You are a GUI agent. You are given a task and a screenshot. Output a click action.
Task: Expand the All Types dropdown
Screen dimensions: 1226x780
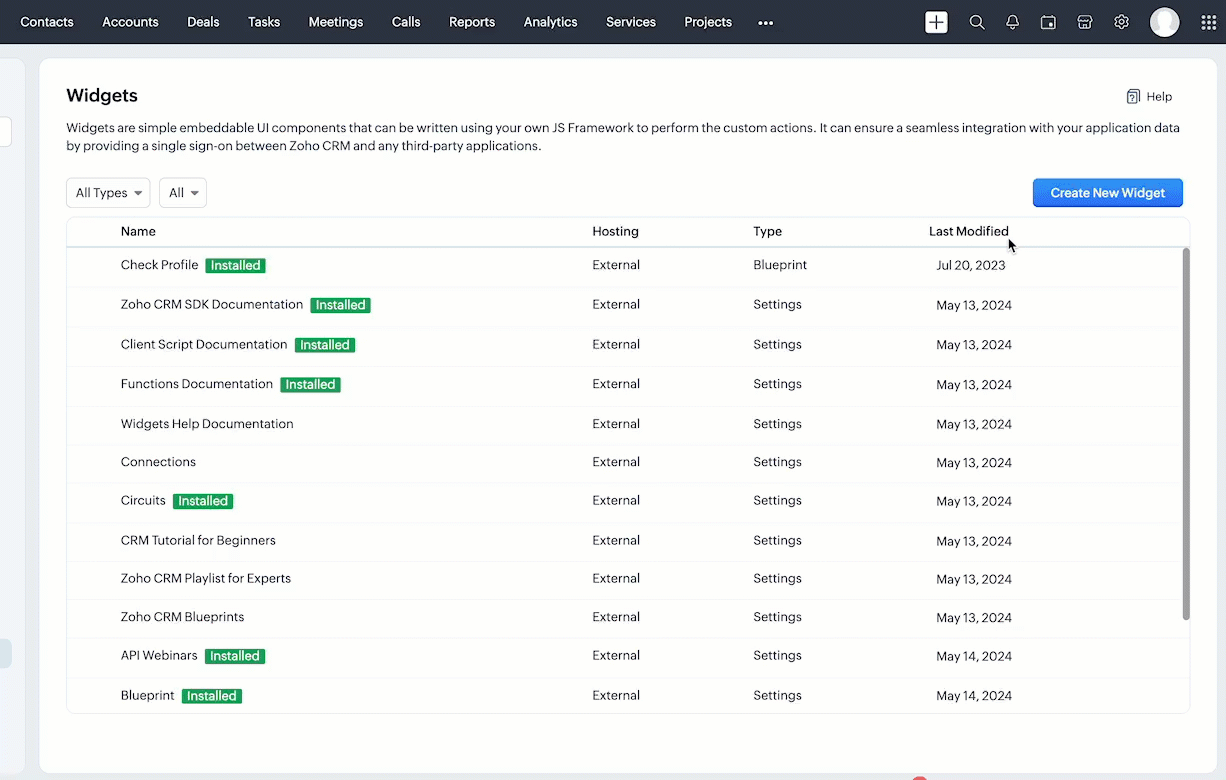[108, 193]
